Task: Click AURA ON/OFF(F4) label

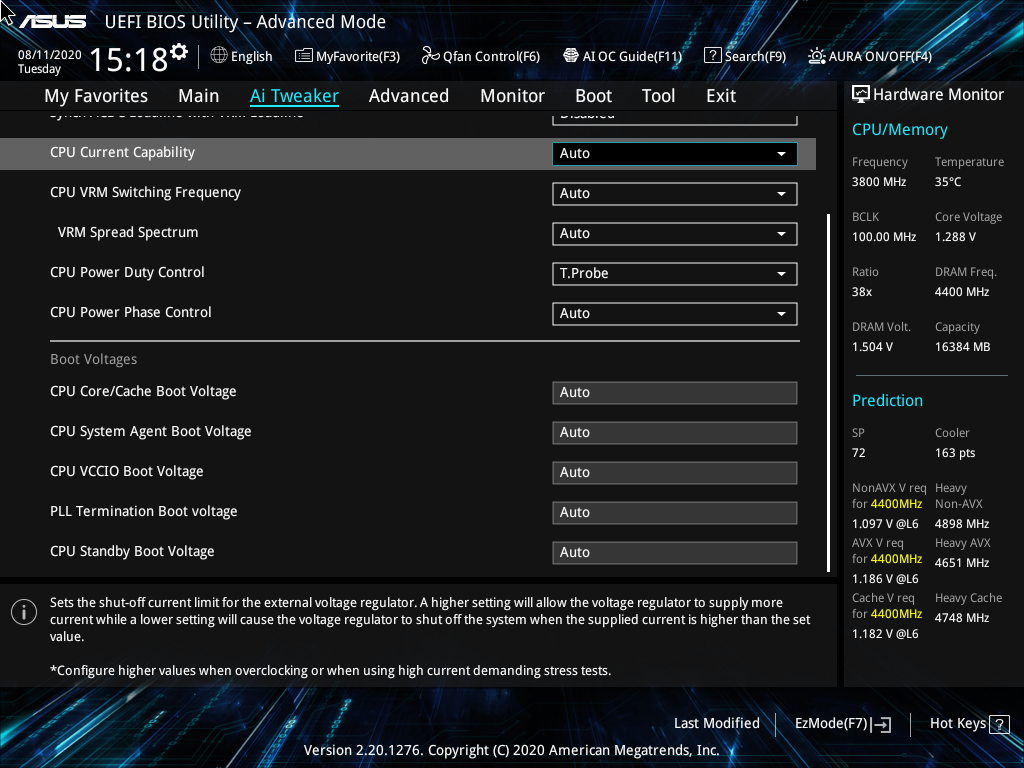Action: coord(880,57)
